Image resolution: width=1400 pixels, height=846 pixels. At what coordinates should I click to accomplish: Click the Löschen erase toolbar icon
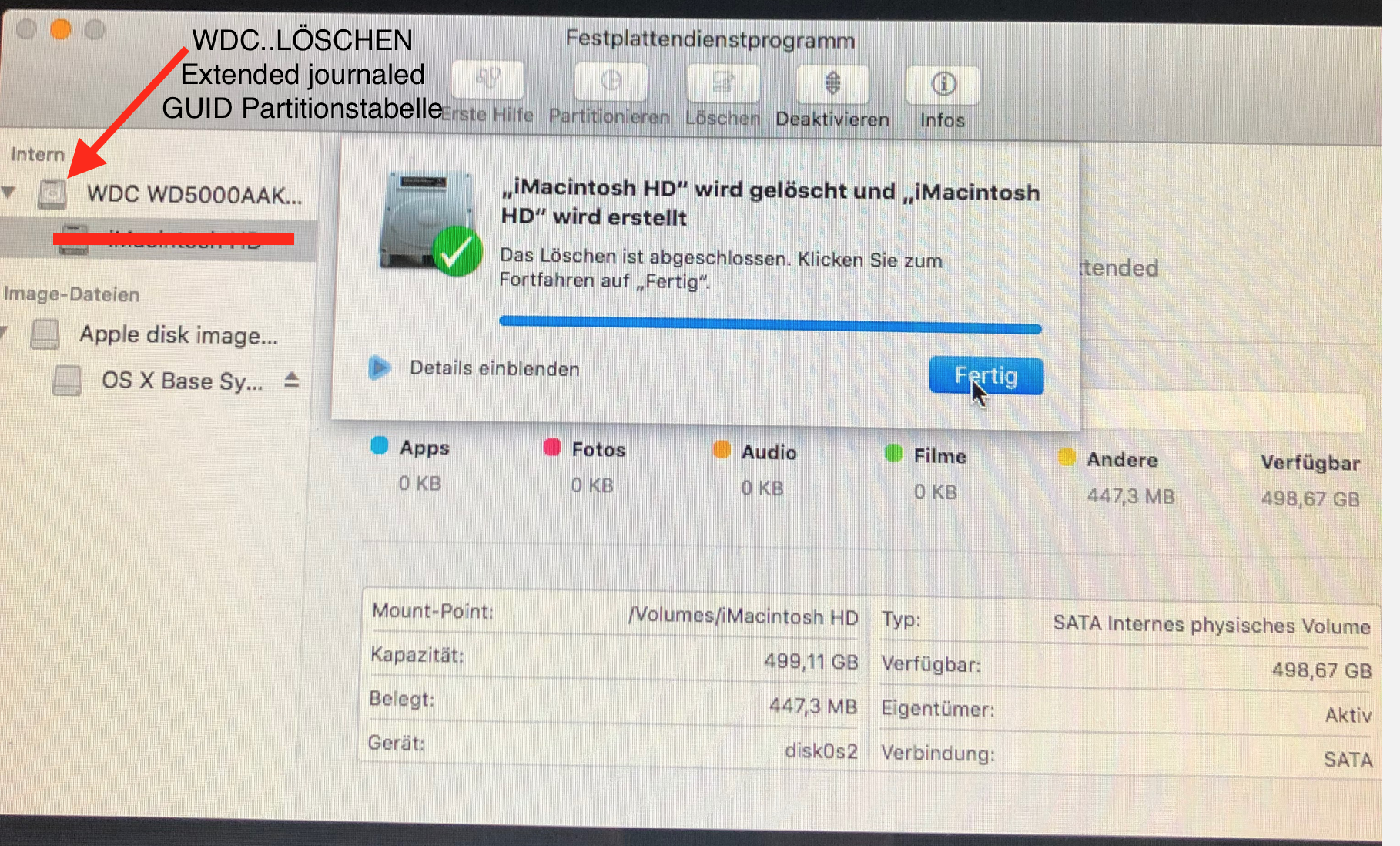[723, 83]
